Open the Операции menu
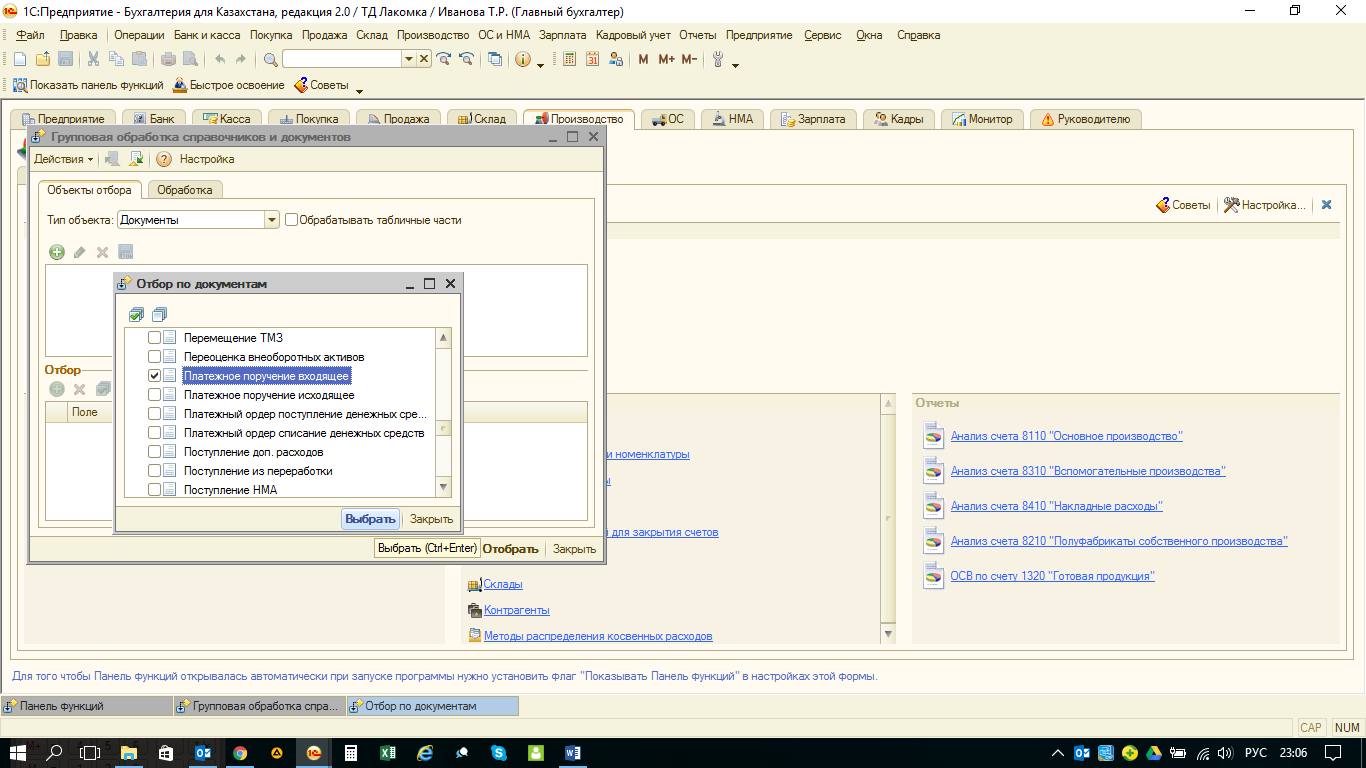Viewport: 1366px width, 768px height. coord(139,35)
